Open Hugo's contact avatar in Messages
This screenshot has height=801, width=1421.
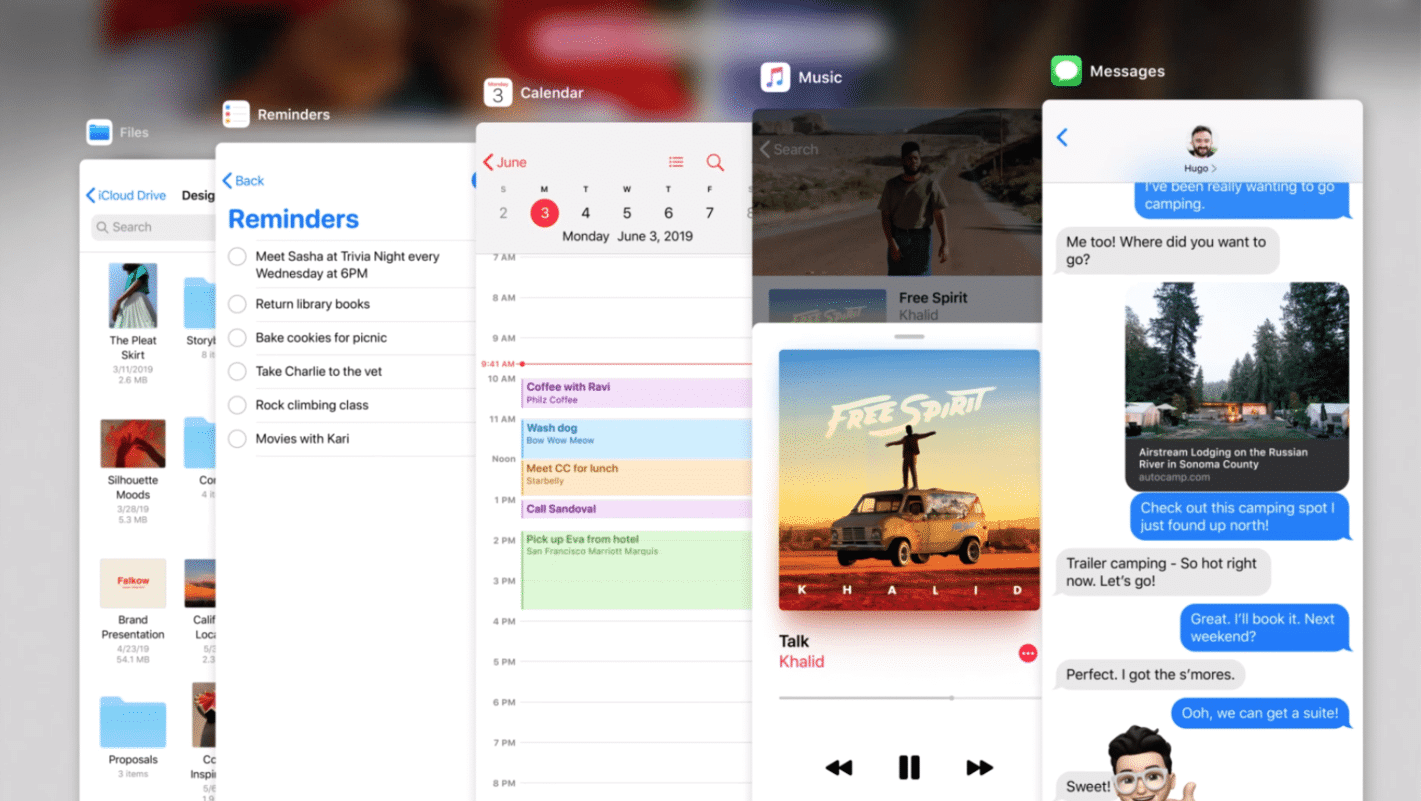click(1201, 142)
